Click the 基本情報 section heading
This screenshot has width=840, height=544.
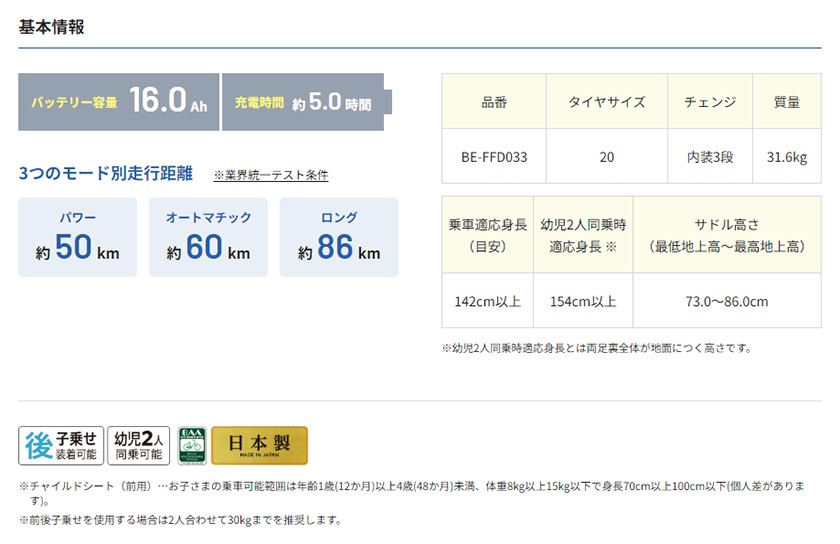[x=51, y=27]
